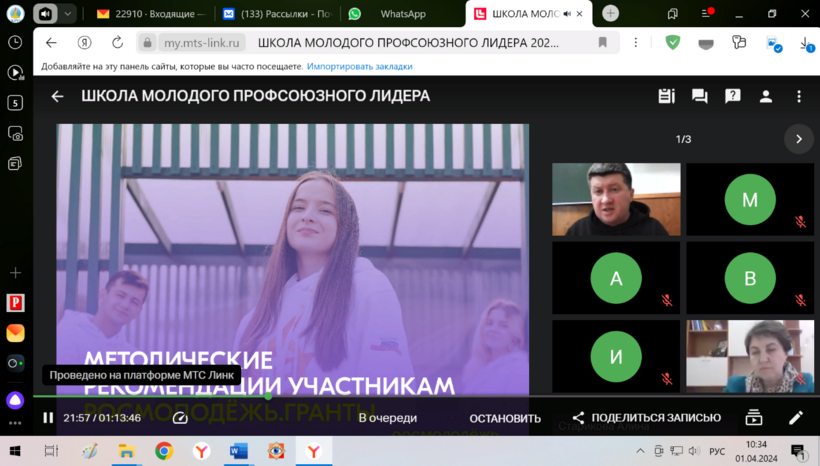Add a sidebar app with the plus
The width and height of the screenshot is (820, 466).
(x=15, y=272)
